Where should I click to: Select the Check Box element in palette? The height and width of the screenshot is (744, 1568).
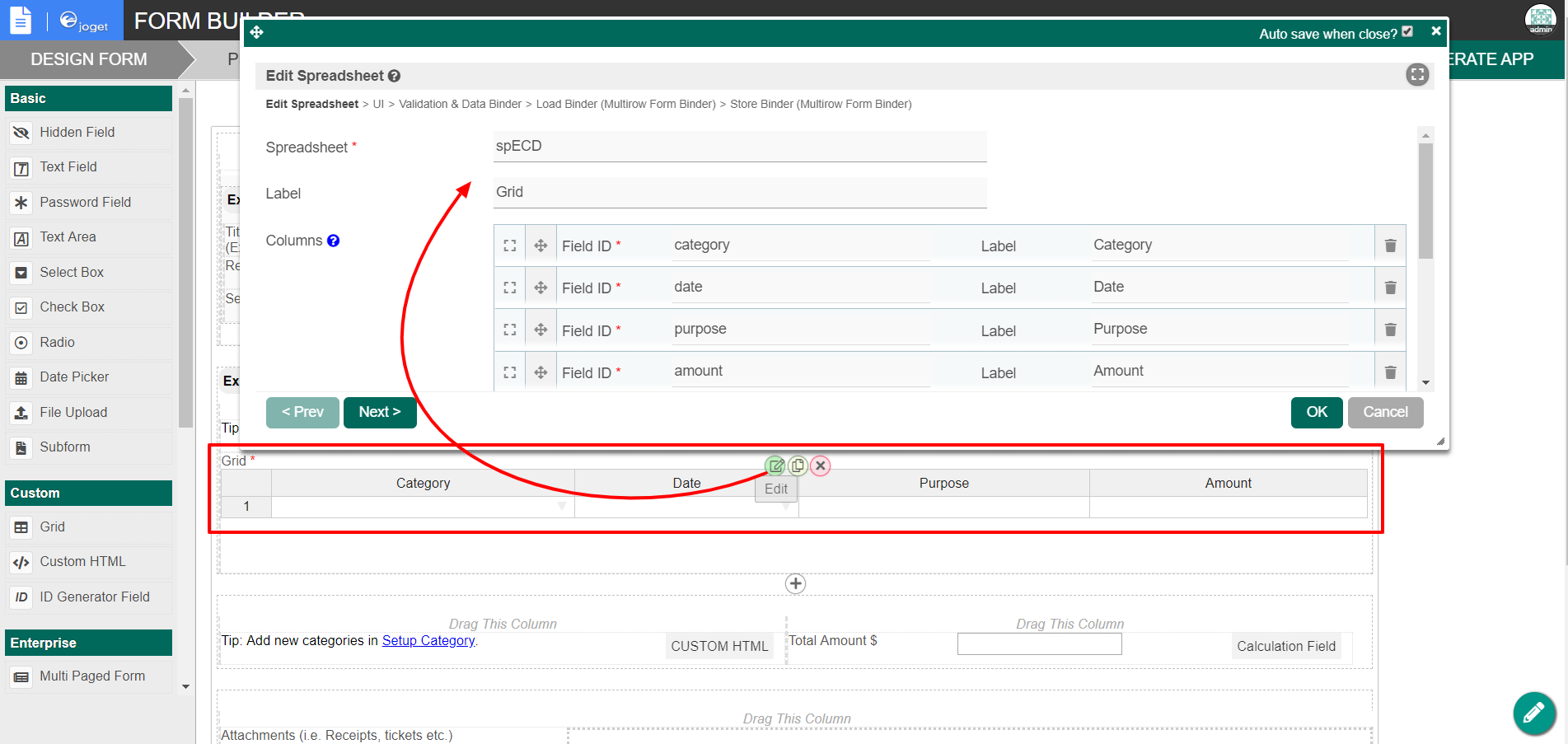pos(73,306)
